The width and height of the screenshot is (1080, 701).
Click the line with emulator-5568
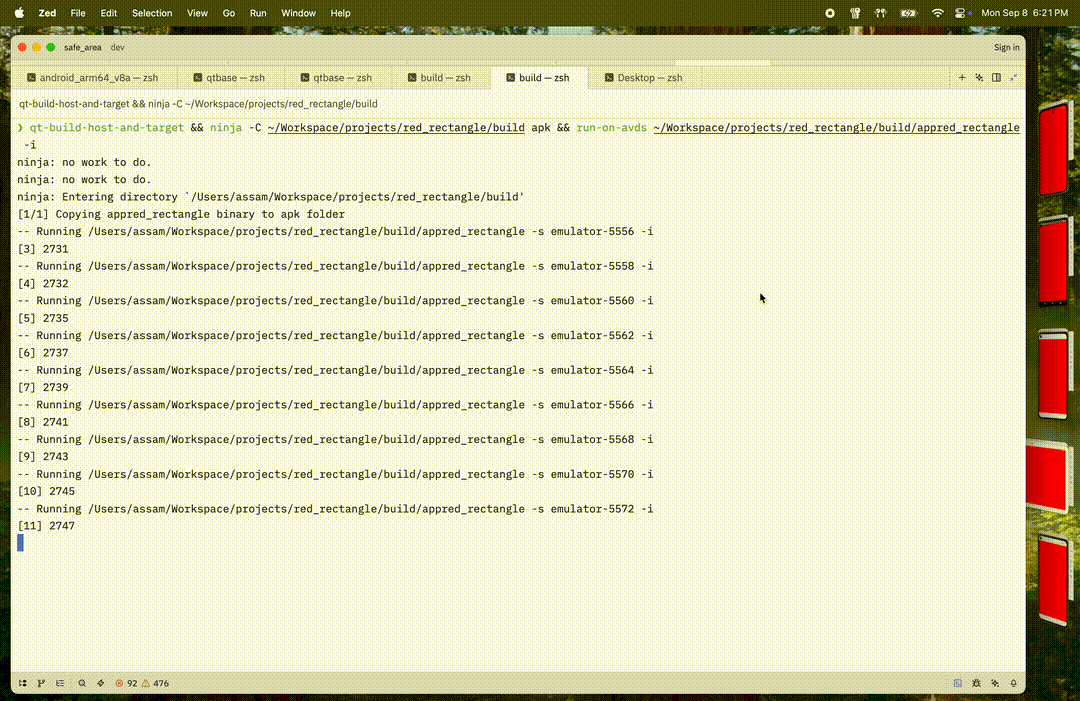click(335, 439)
